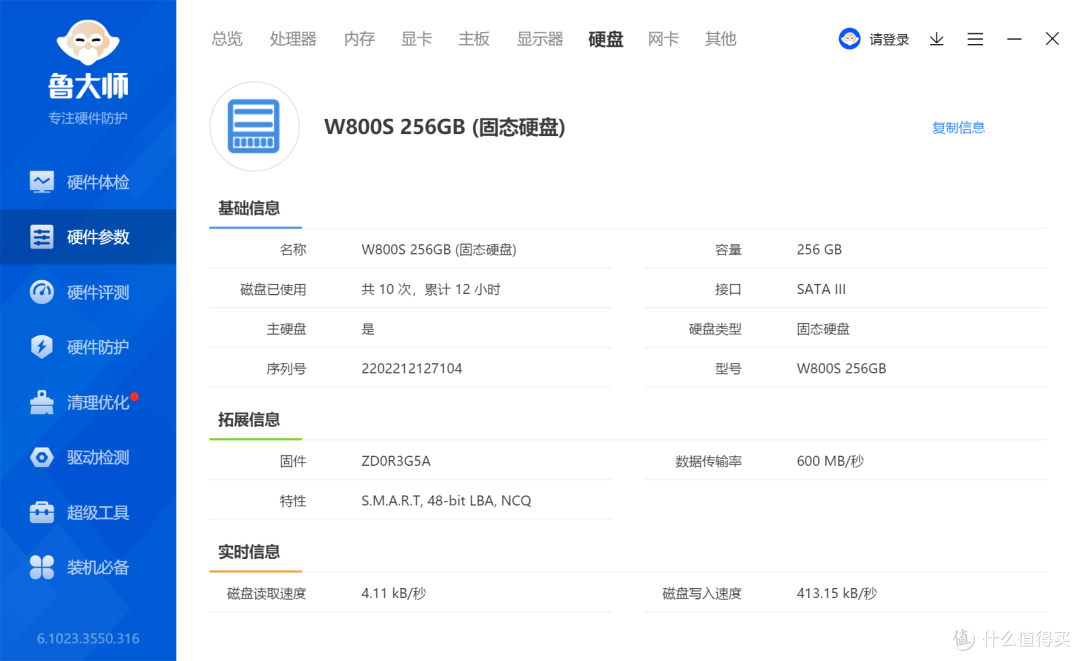Click the 清理优化 broom icon
Screen dimensions: 1080x661
[x=41, y=402]
